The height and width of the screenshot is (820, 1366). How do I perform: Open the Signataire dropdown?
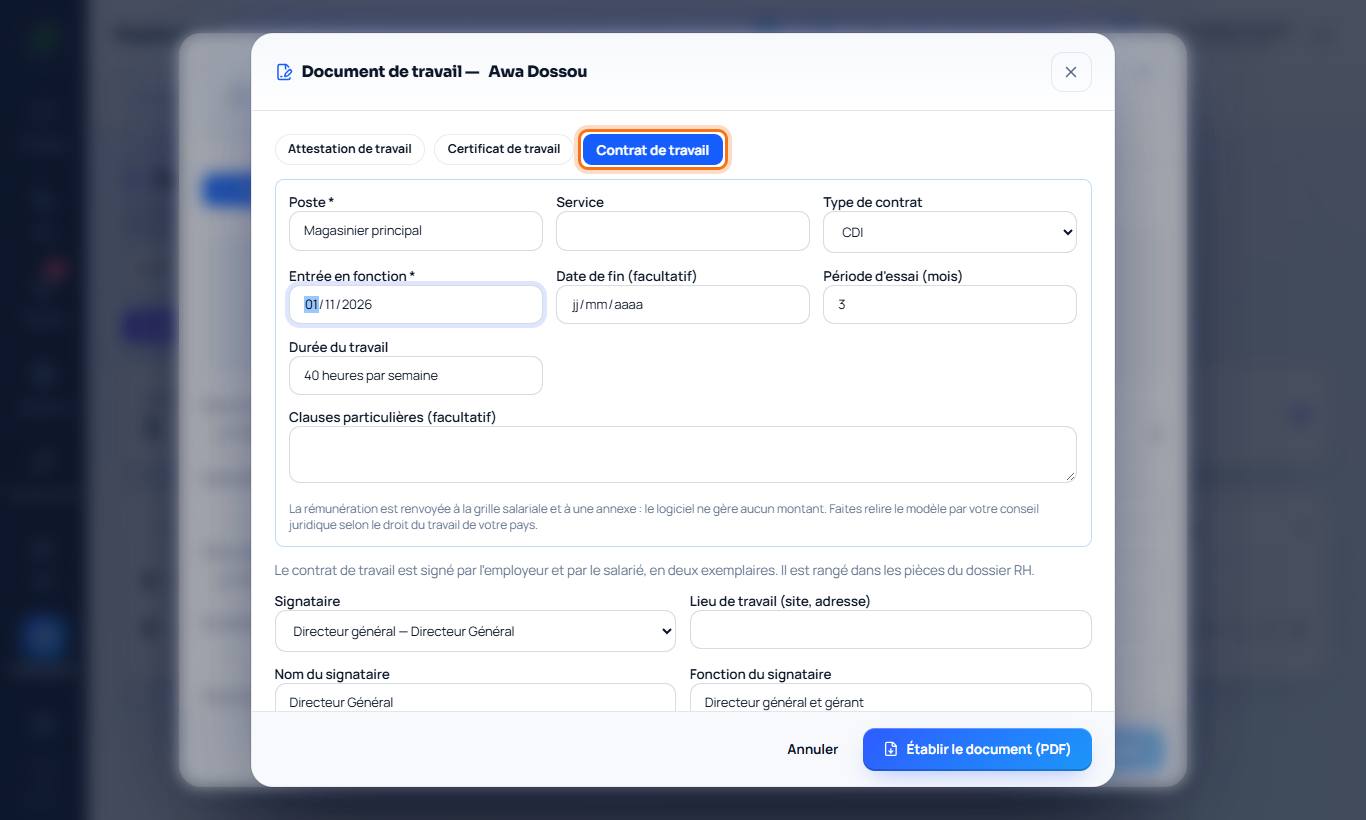(x=475, y=631)
